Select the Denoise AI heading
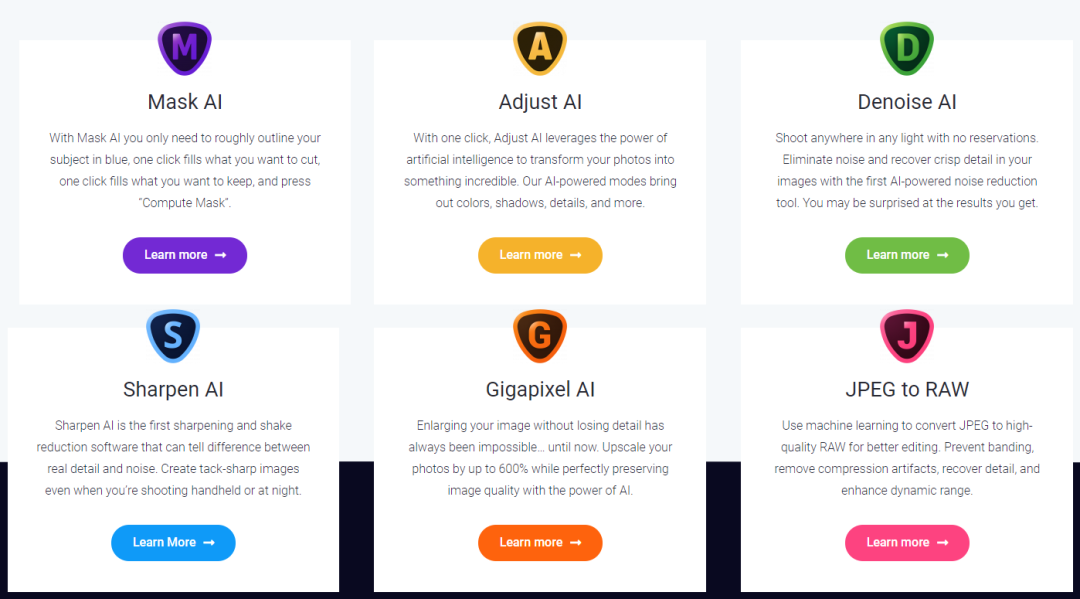Viewport: 1080px width, 599px height. tap(907, 102)
